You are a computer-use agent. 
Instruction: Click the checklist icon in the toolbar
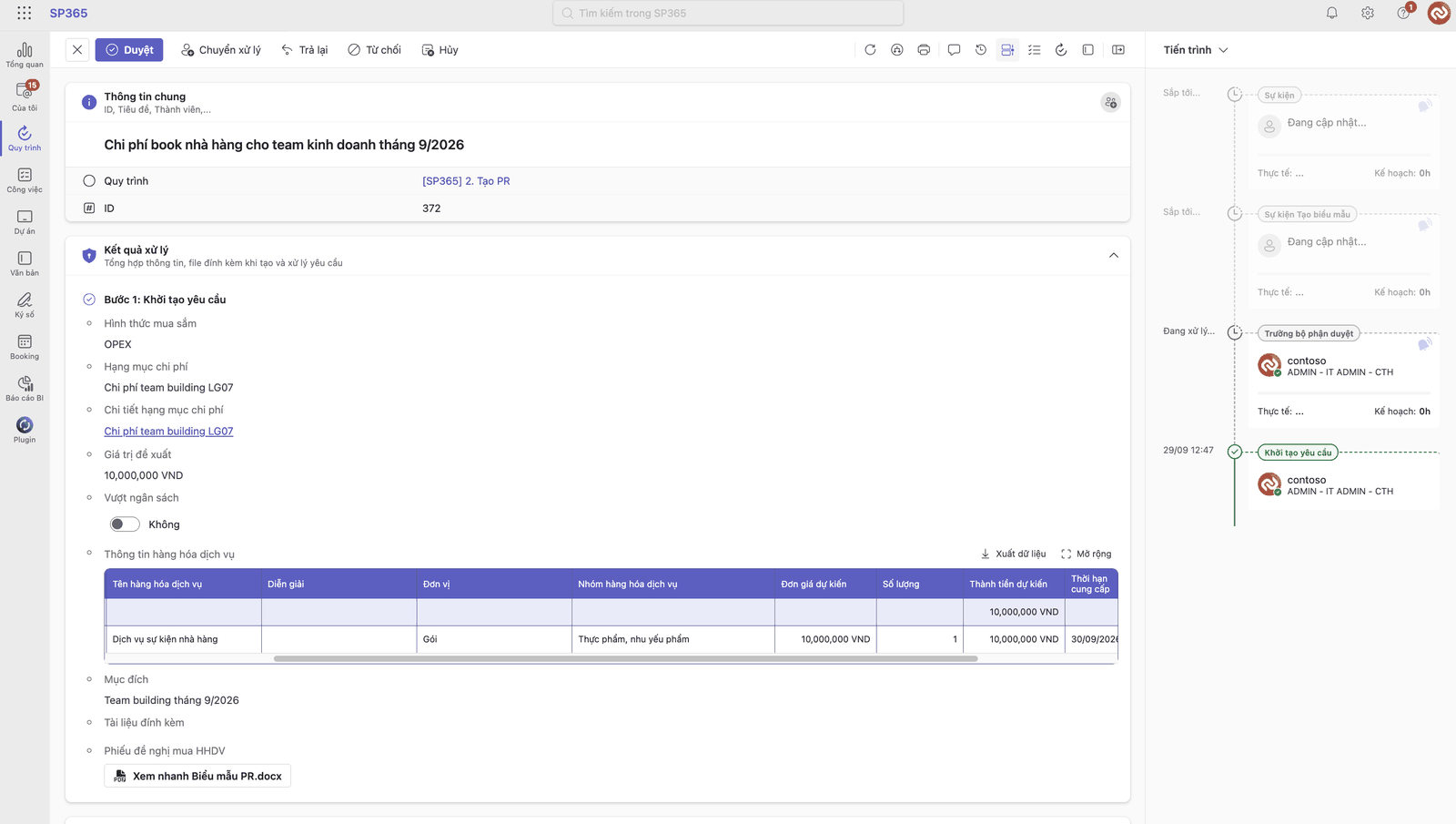pyautogui.click(x=1035, y=50)
